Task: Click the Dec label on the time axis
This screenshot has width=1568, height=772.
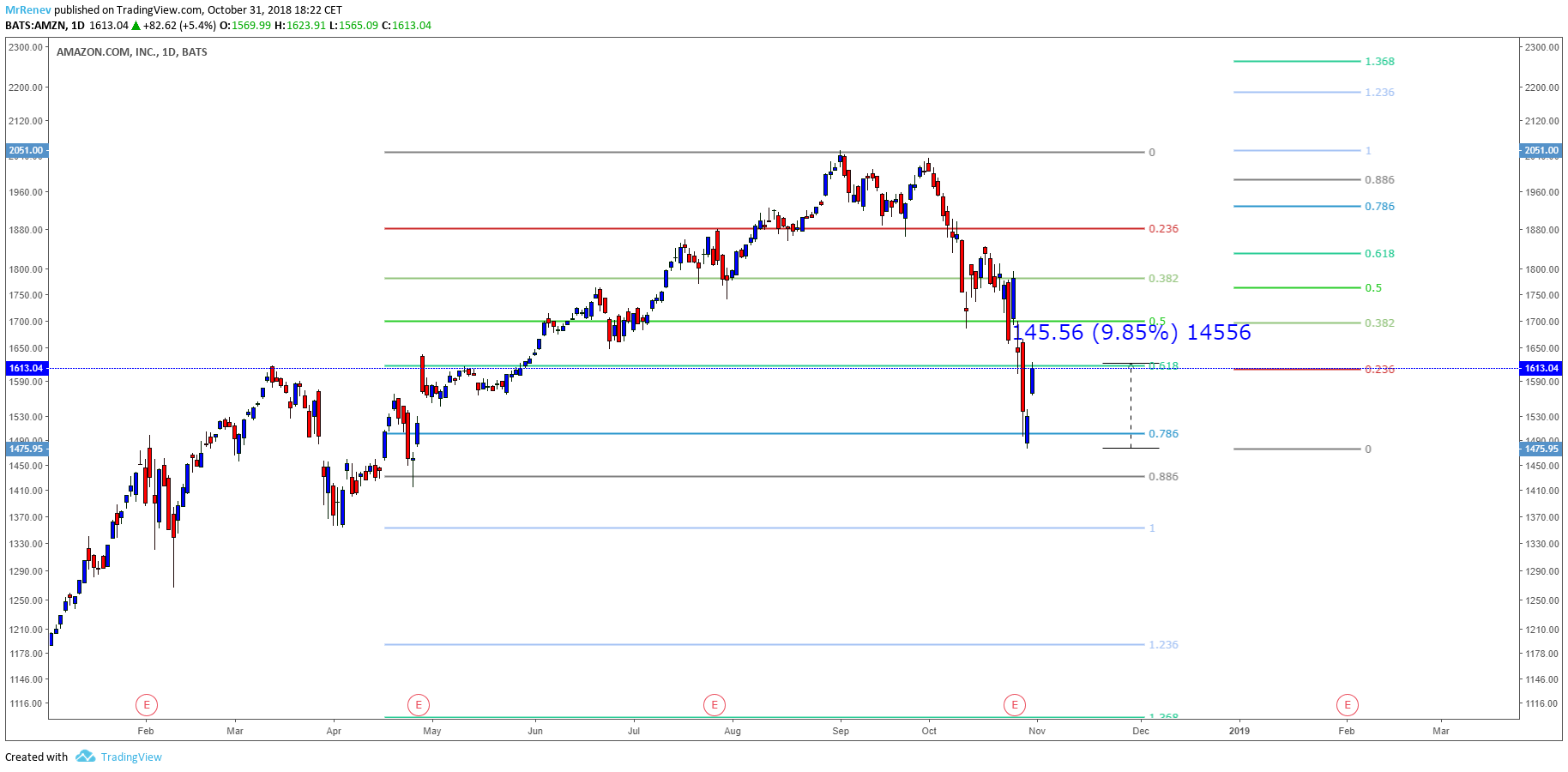Action: (1141, 731)
